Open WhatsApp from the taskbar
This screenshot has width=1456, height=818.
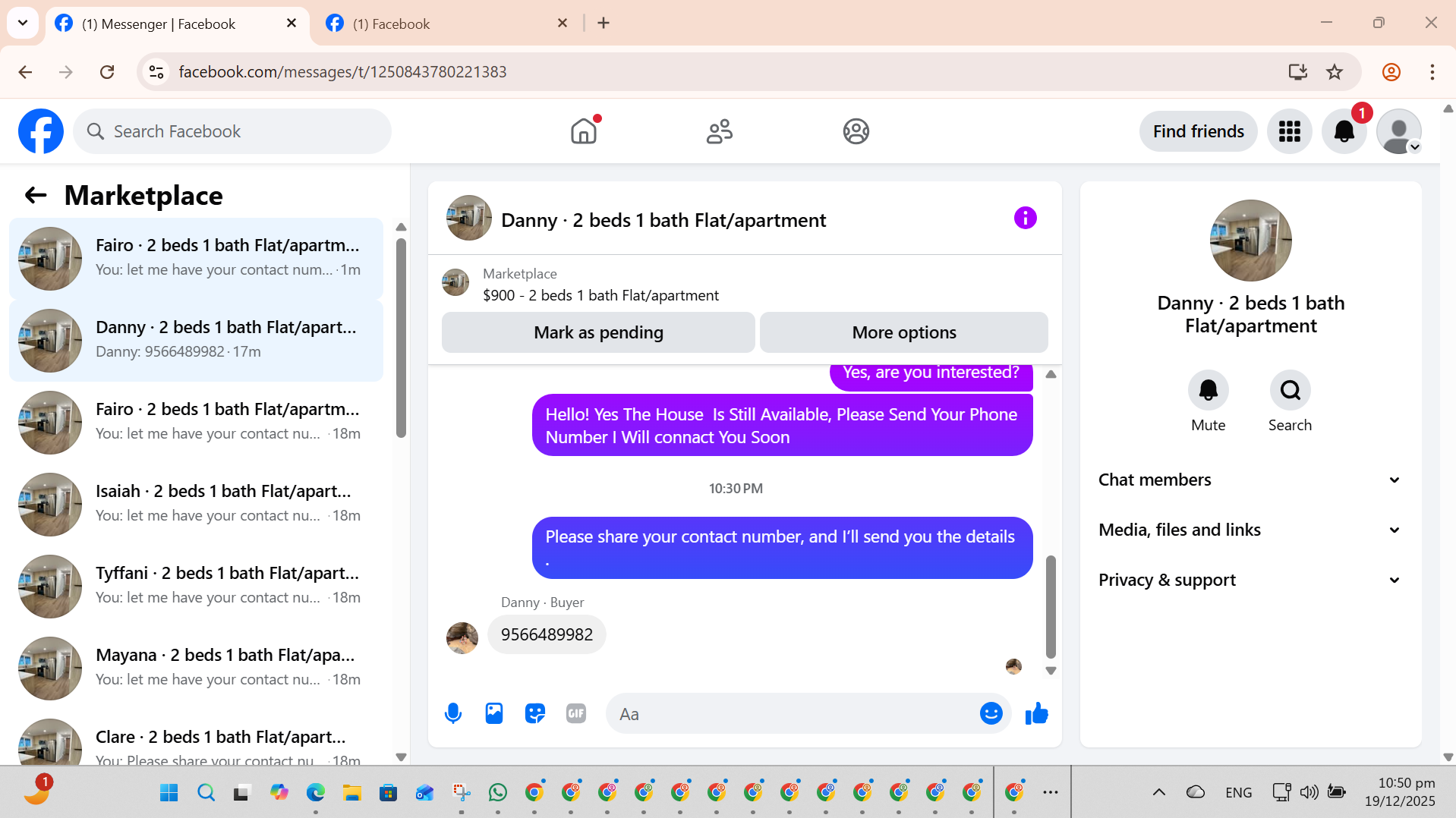[498, 793]
